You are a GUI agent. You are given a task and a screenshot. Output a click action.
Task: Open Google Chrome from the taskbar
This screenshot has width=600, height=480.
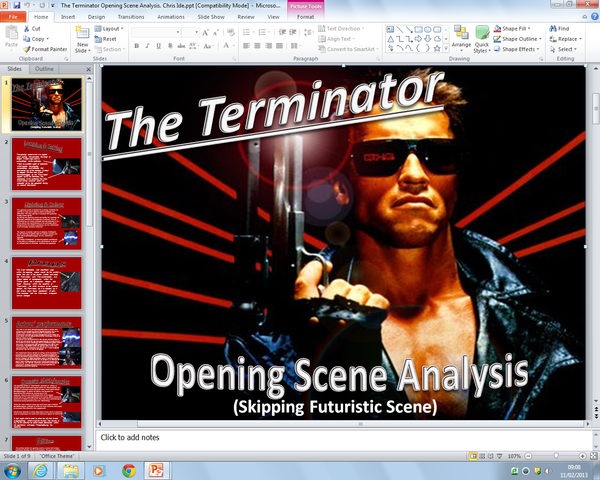pyautogui.click(x=129, y=471)
